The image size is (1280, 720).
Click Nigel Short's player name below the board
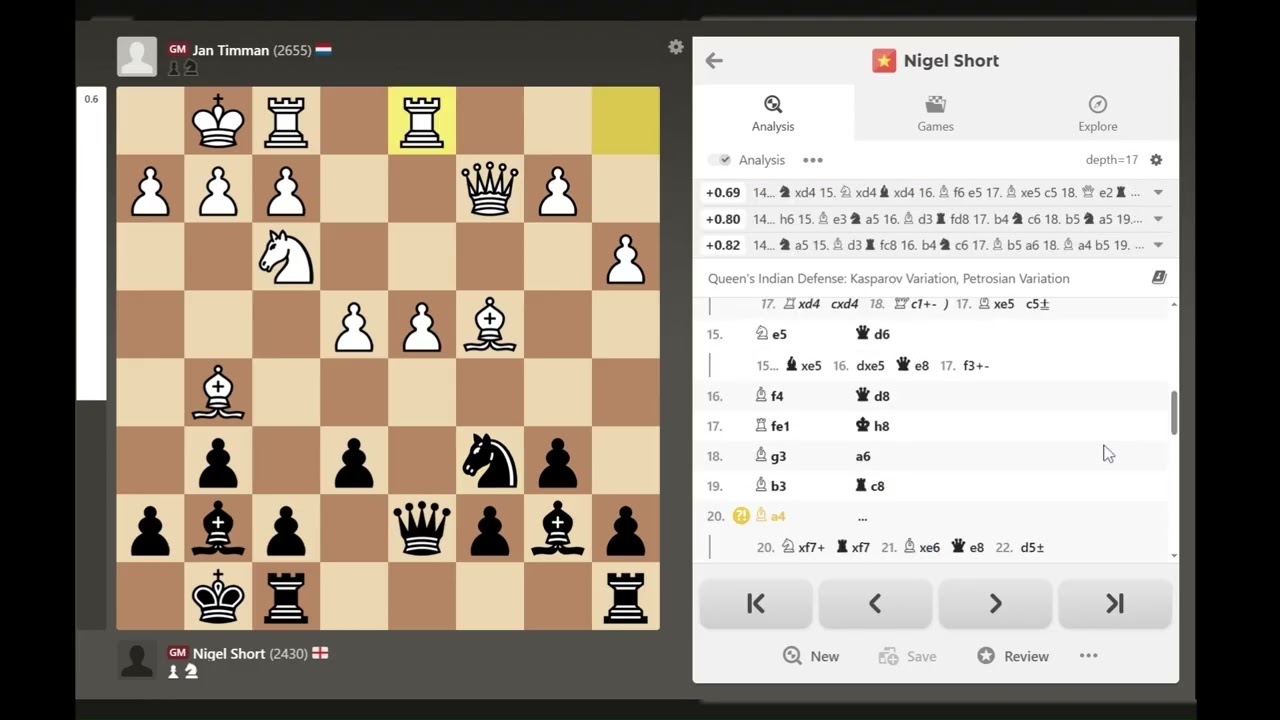coord(229,653)
